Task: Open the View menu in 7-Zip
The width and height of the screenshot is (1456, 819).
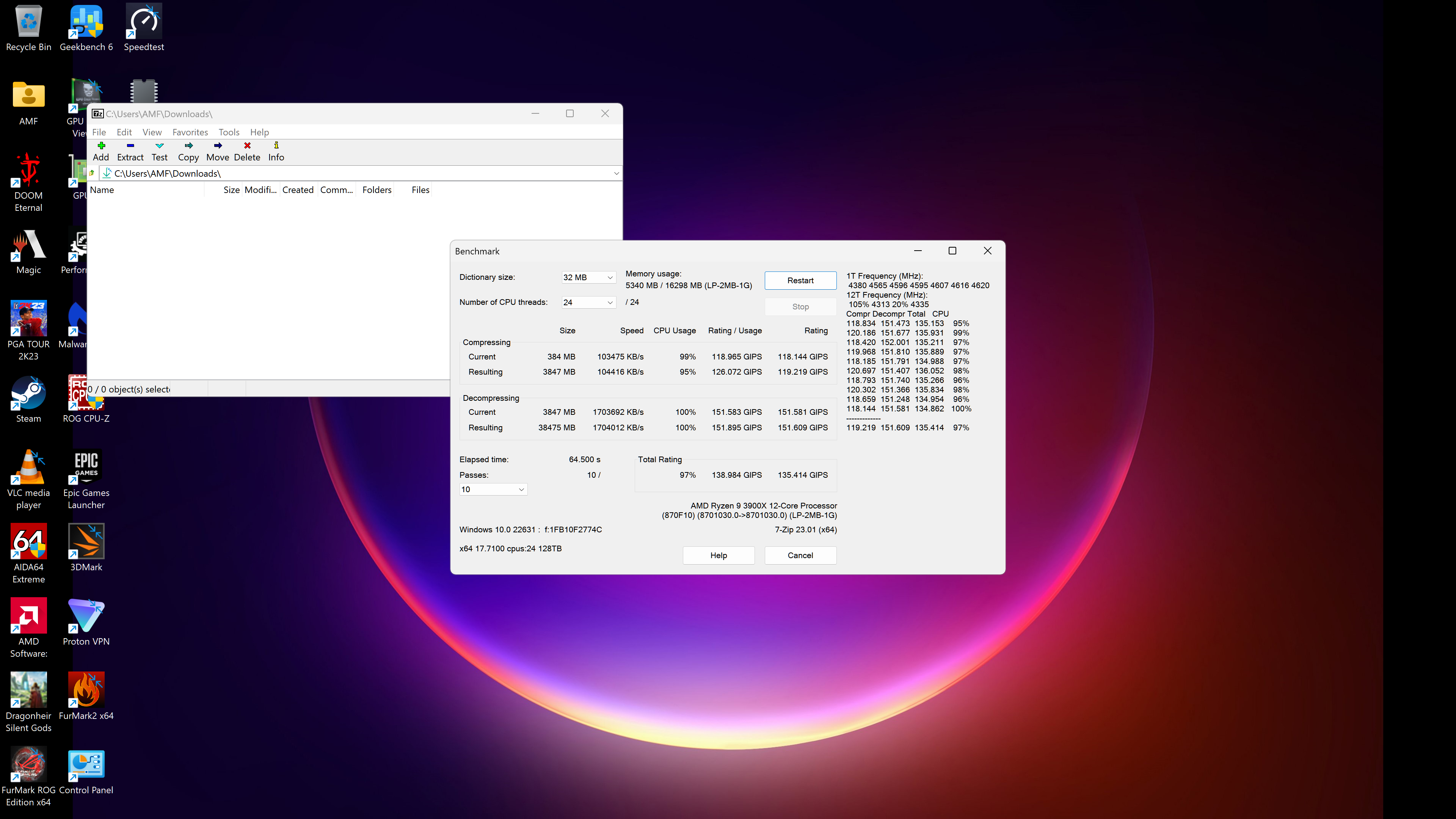Action: click(x=152, y=132)
